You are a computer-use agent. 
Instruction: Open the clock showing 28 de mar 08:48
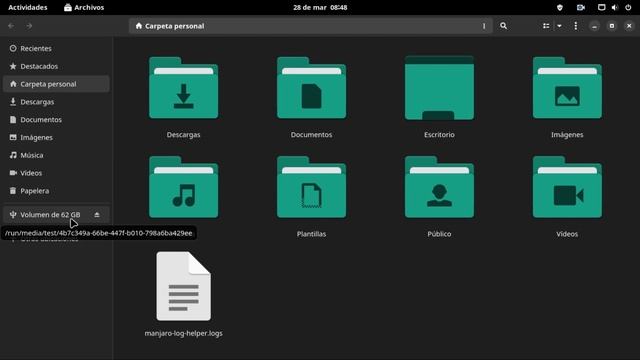coord(320,7)
